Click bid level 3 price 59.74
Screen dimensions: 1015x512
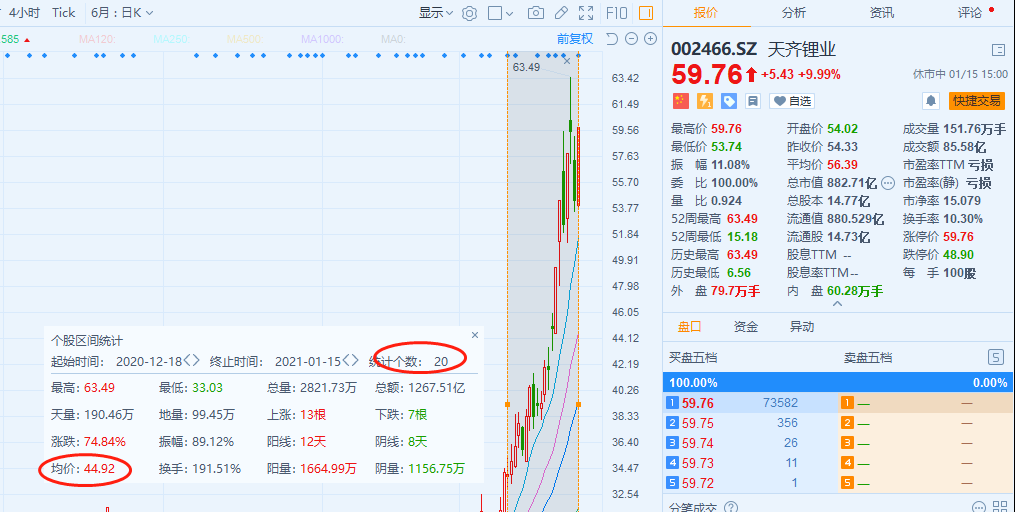tap(698, 443)
